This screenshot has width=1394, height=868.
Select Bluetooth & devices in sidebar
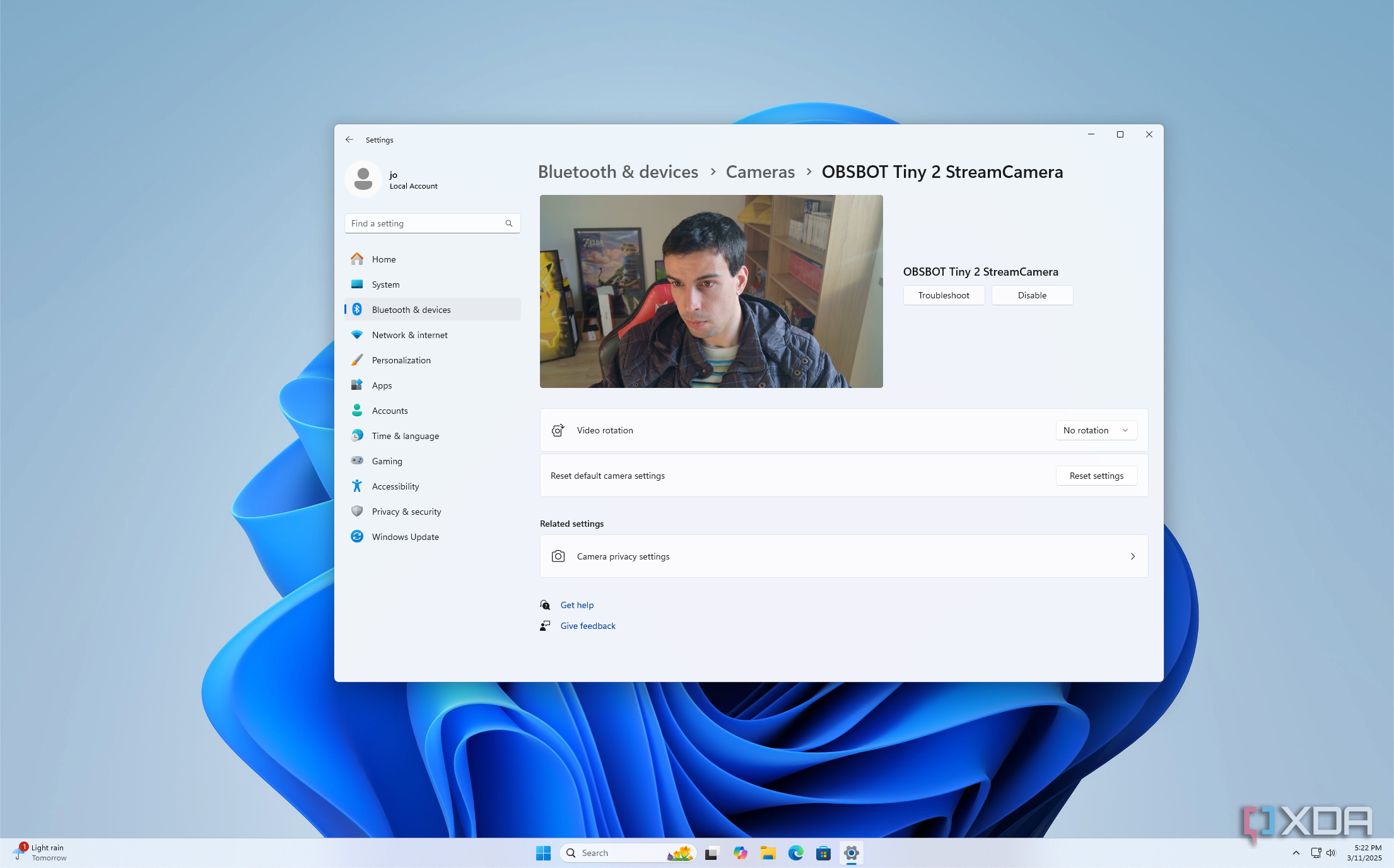(x=433, y=310)
